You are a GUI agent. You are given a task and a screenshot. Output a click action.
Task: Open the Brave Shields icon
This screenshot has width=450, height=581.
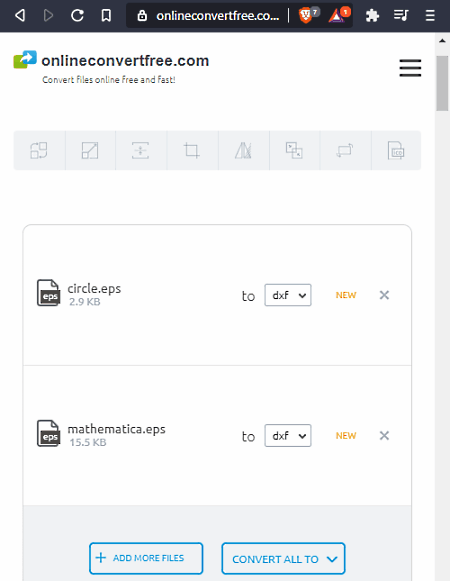tap(305, 16)
